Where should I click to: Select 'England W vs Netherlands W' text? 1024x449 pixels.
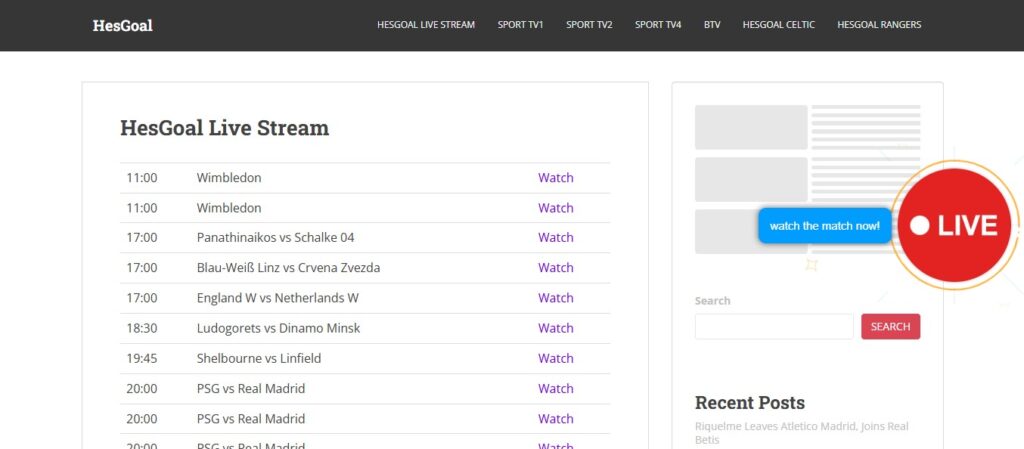278,298
